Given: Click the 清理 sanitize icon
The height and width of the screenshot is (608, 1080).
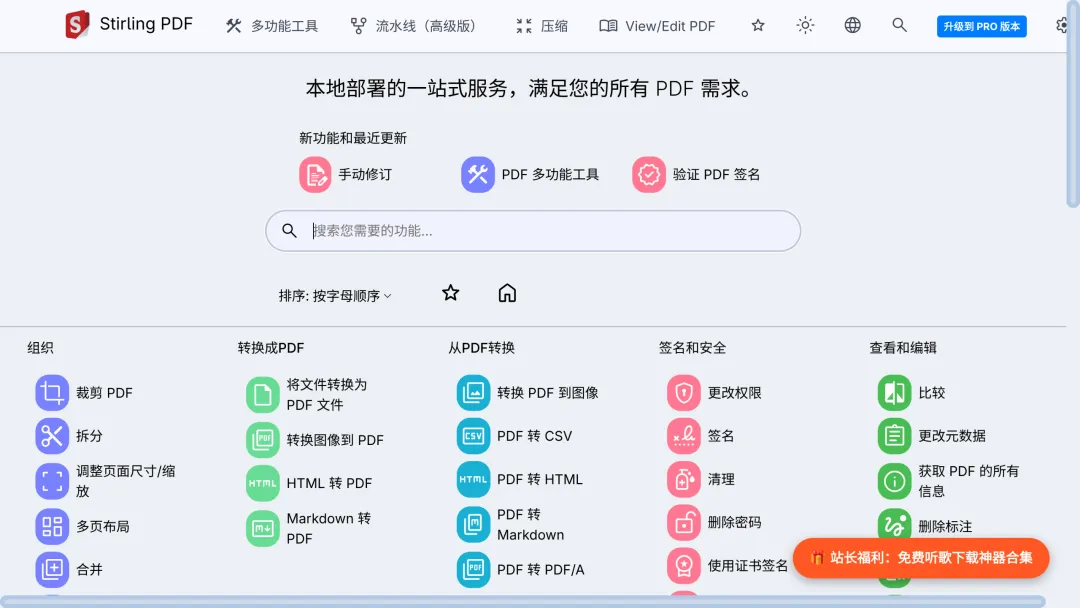Looking at the screenshot, I should click(684, 479).
